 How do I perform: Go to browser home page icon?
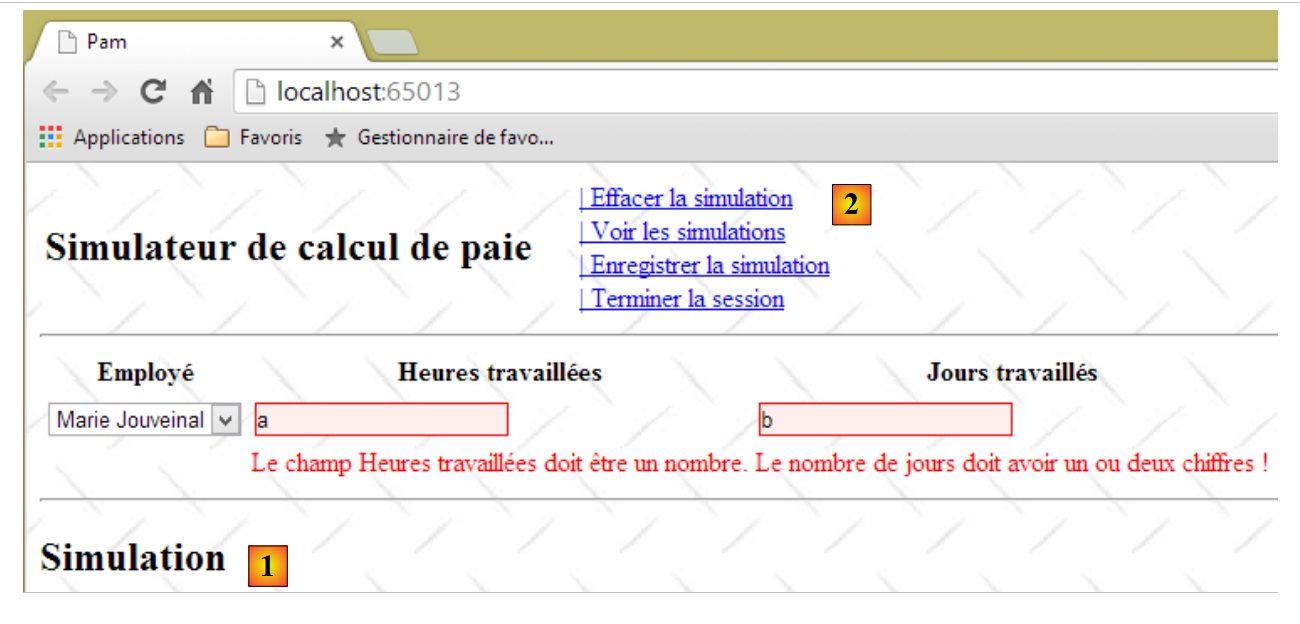pos(202,93)
